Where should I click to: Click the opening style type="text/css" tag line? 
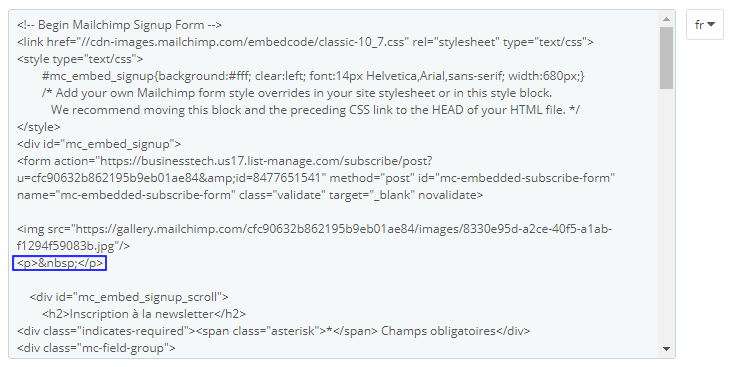(80, 59)
